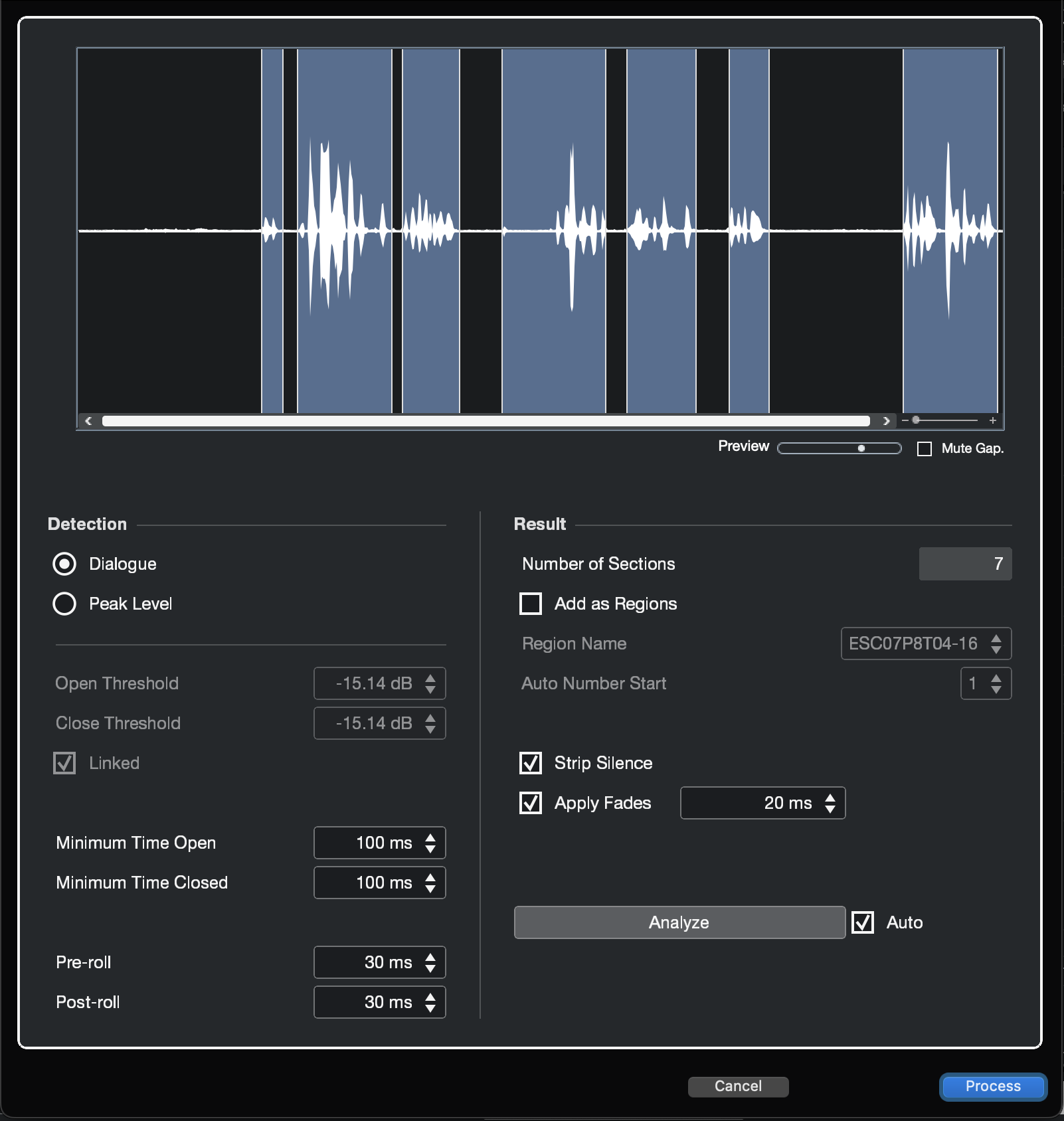Open the Open Threshold value stepper

click(x=430, y=683)
